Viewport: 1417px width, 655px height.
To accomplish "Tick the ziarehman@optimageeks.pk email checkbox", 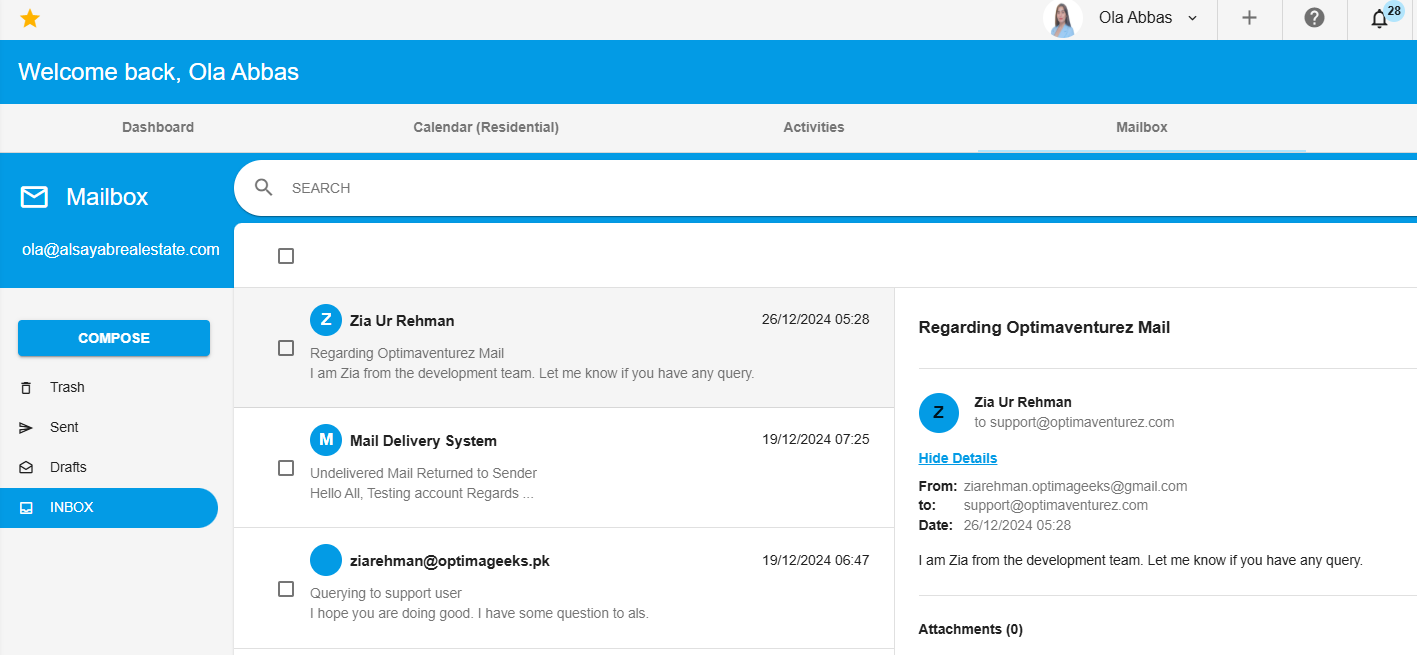I will tap(286, 589).
